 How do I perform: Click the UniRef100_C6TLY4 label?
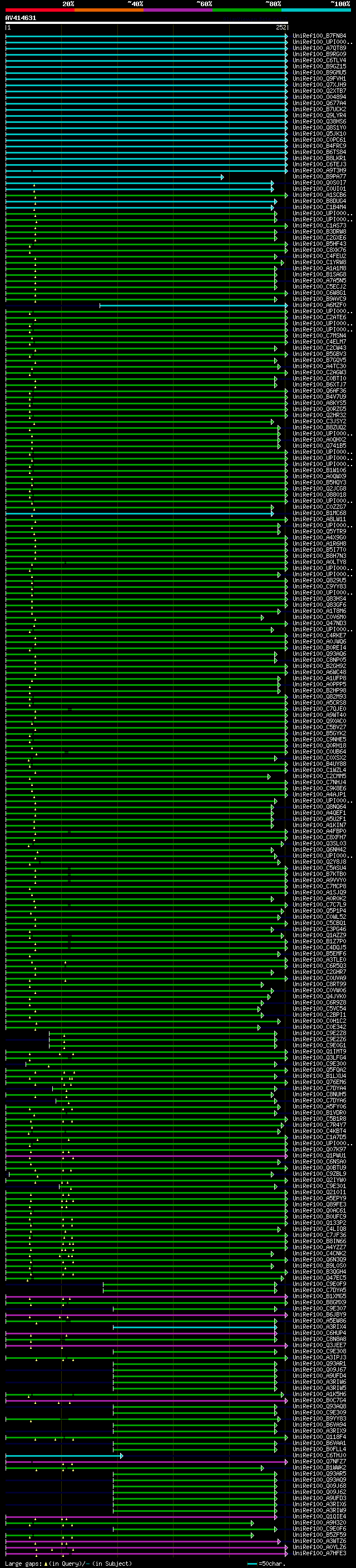coord(319,60)
